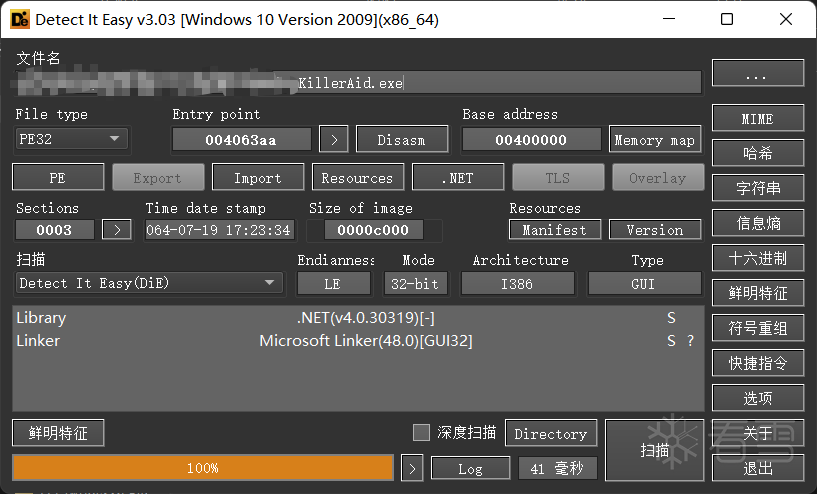Click the entry point value 004063aa
Image resolution: width=817 pixels, height=494 pixels.
pyautogui.click(x=241, y=140)
